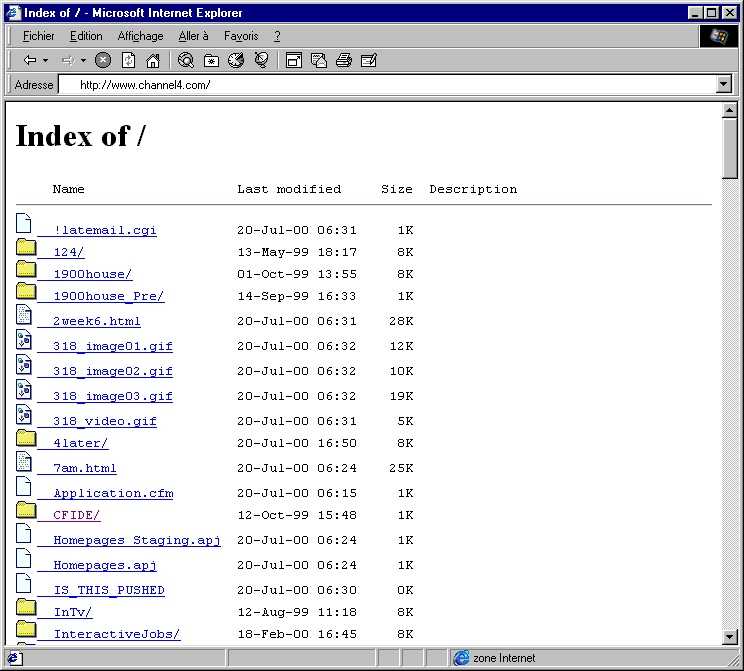Open the History toolbar icon

tap(236, 60)
